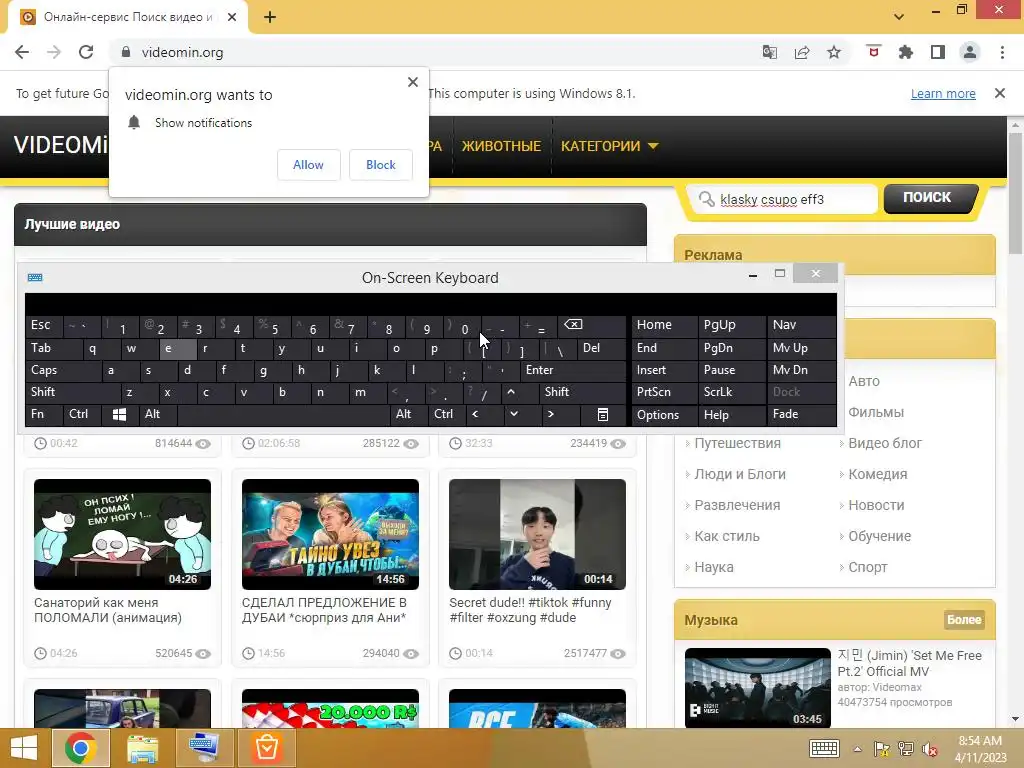This screenshot has width=1024, height=768.
Task: Toggle the Chrome side panel icon
Action: coord(938,52)
